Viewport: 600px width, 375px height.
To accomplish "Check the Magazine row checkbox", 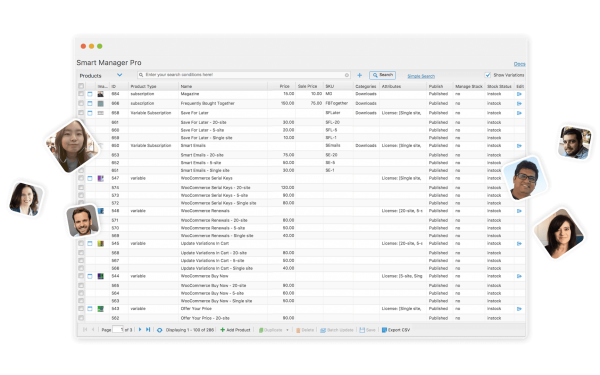I will click(x=81, y=94).
